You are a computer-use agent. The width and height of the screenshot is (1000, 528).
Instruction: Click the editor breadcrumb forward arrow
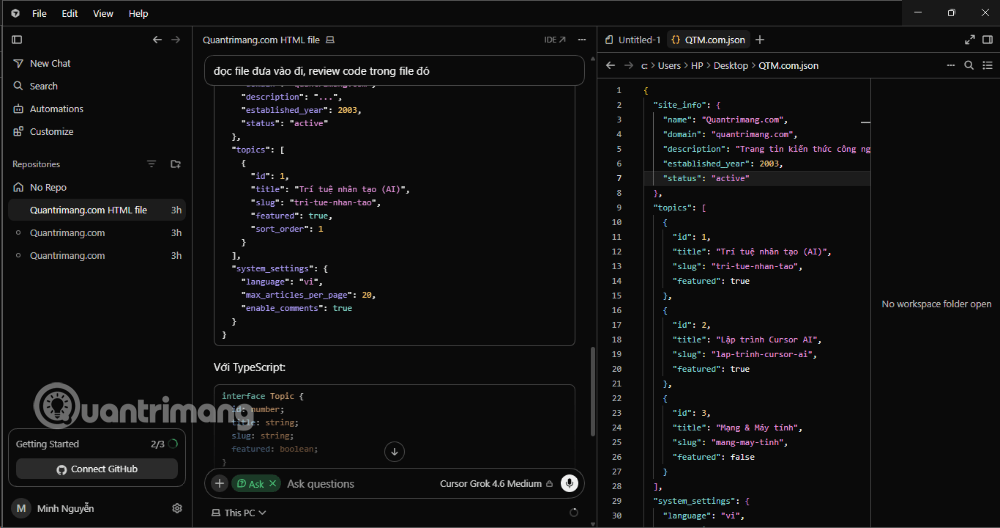[x=629, y=65]
